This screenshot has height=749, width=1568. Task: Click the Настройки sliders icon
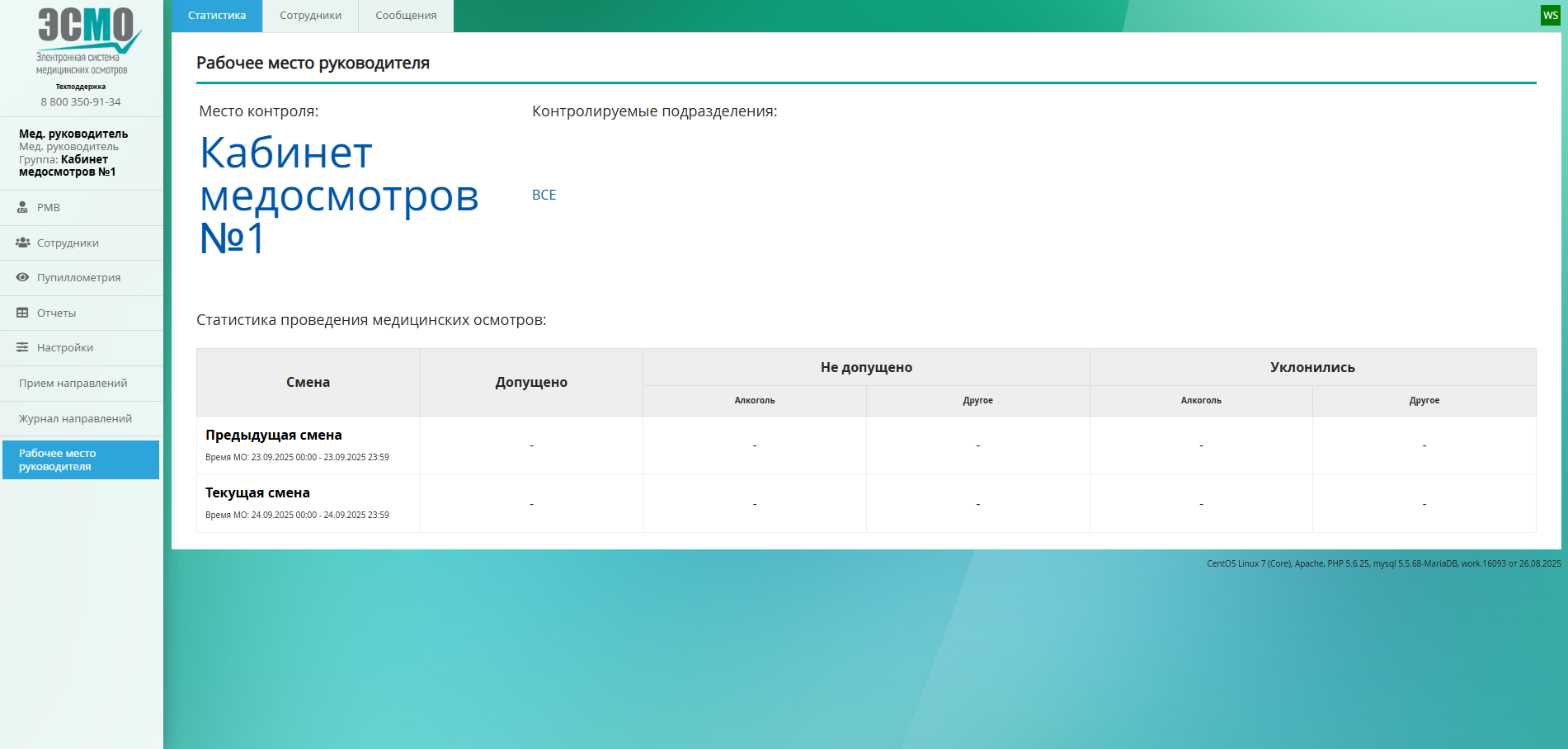(x=22, y=348)
